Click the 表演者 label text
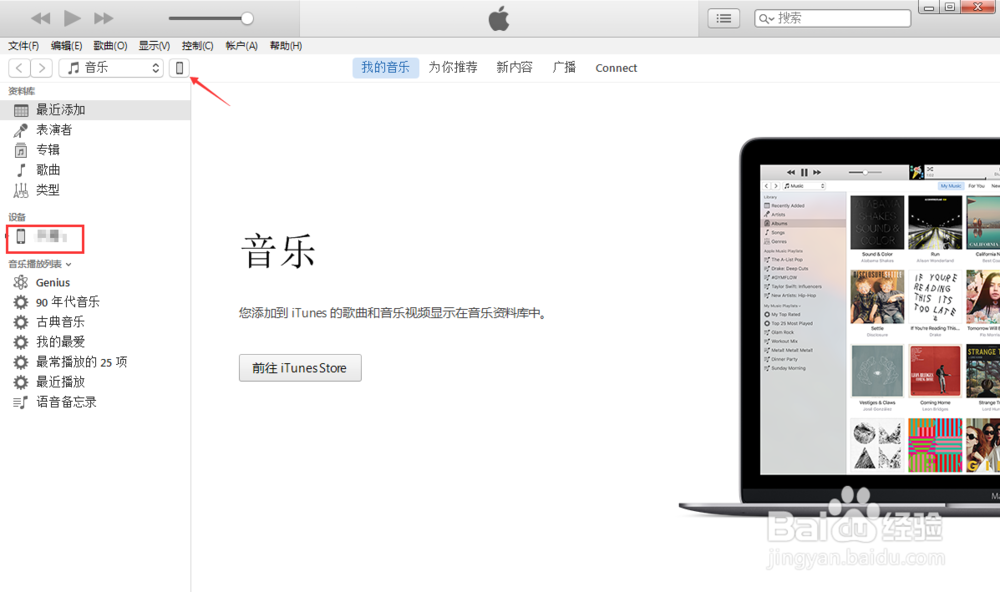 (54, 130)
